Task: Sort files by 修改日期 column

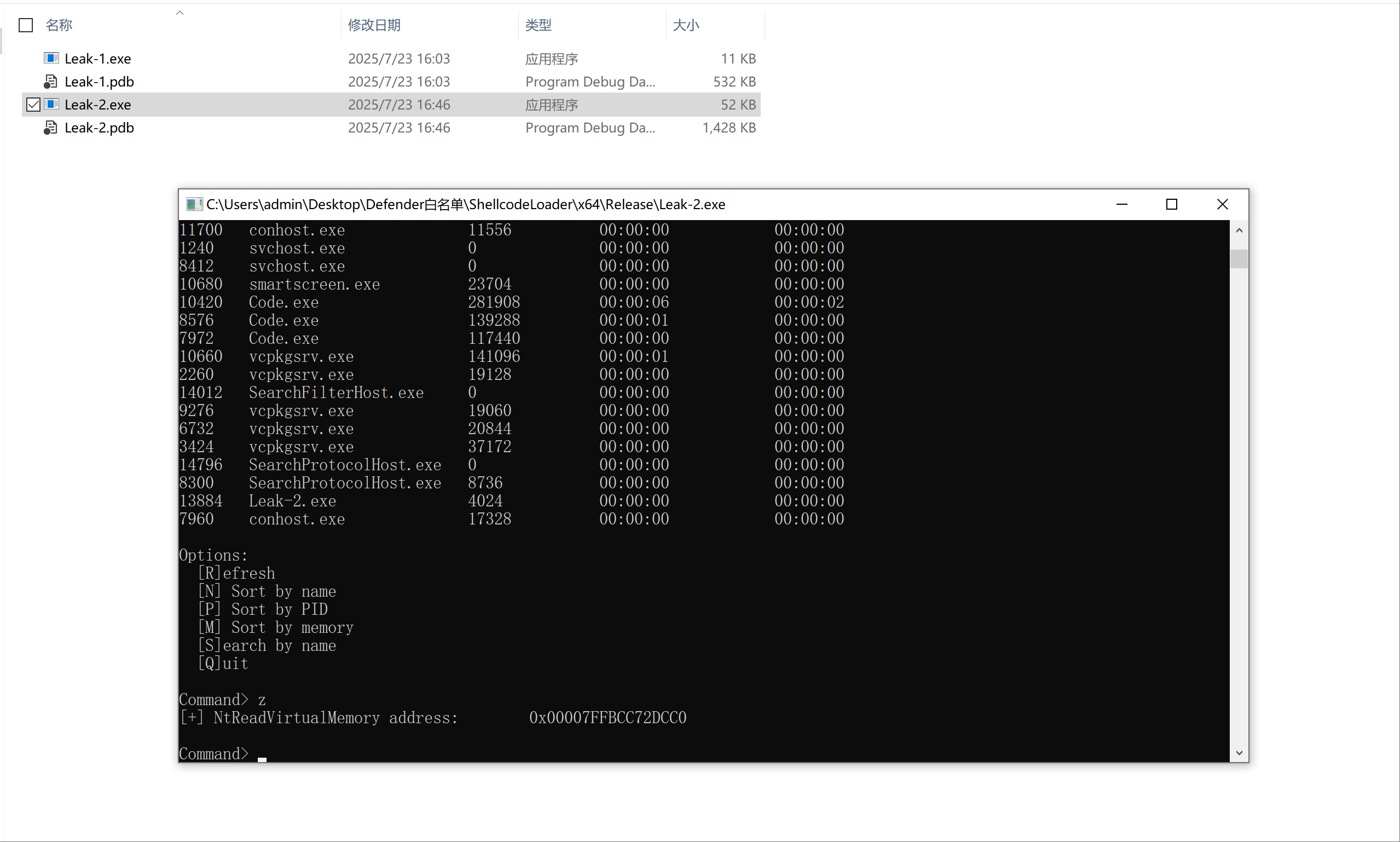Action: point(374,25)
